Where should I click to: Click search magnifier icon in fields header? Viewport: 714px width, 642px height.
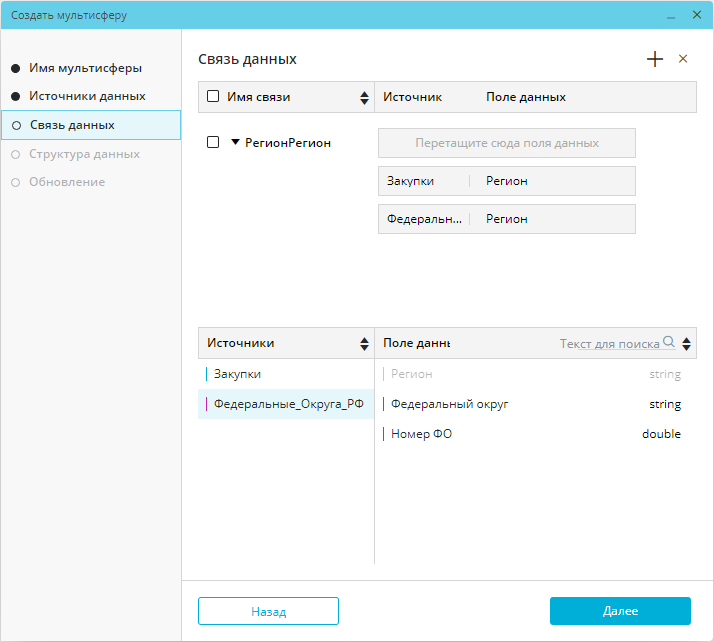(669, 343)
